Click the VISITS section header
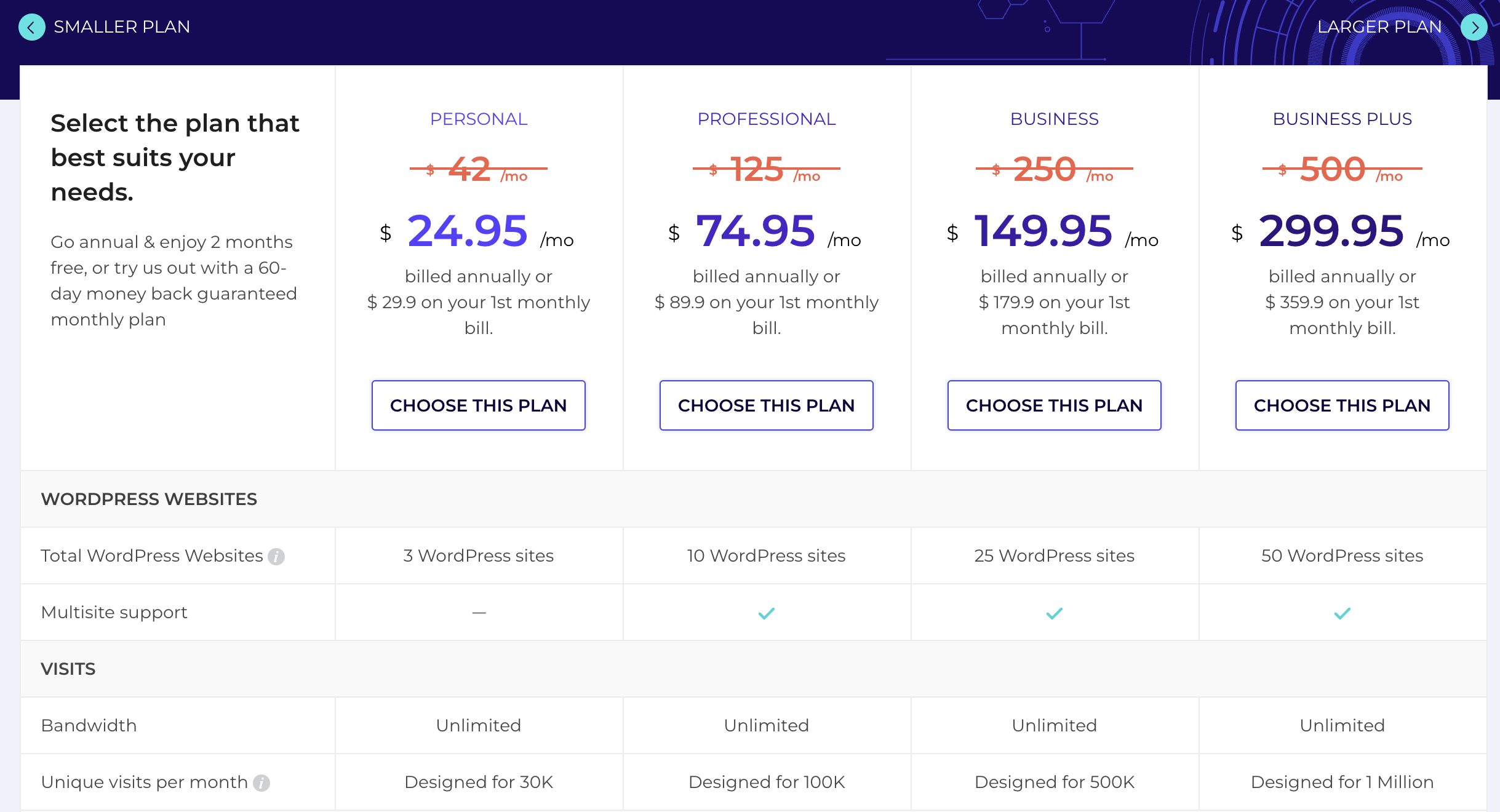 [68, 669]
